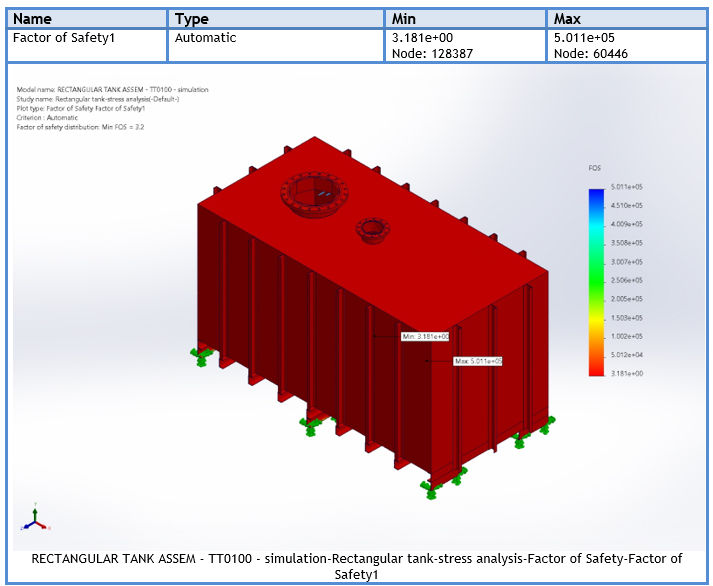Click legend value 4.009e+05
Viewport: 713px width, 586px height.
pos(627,224)
